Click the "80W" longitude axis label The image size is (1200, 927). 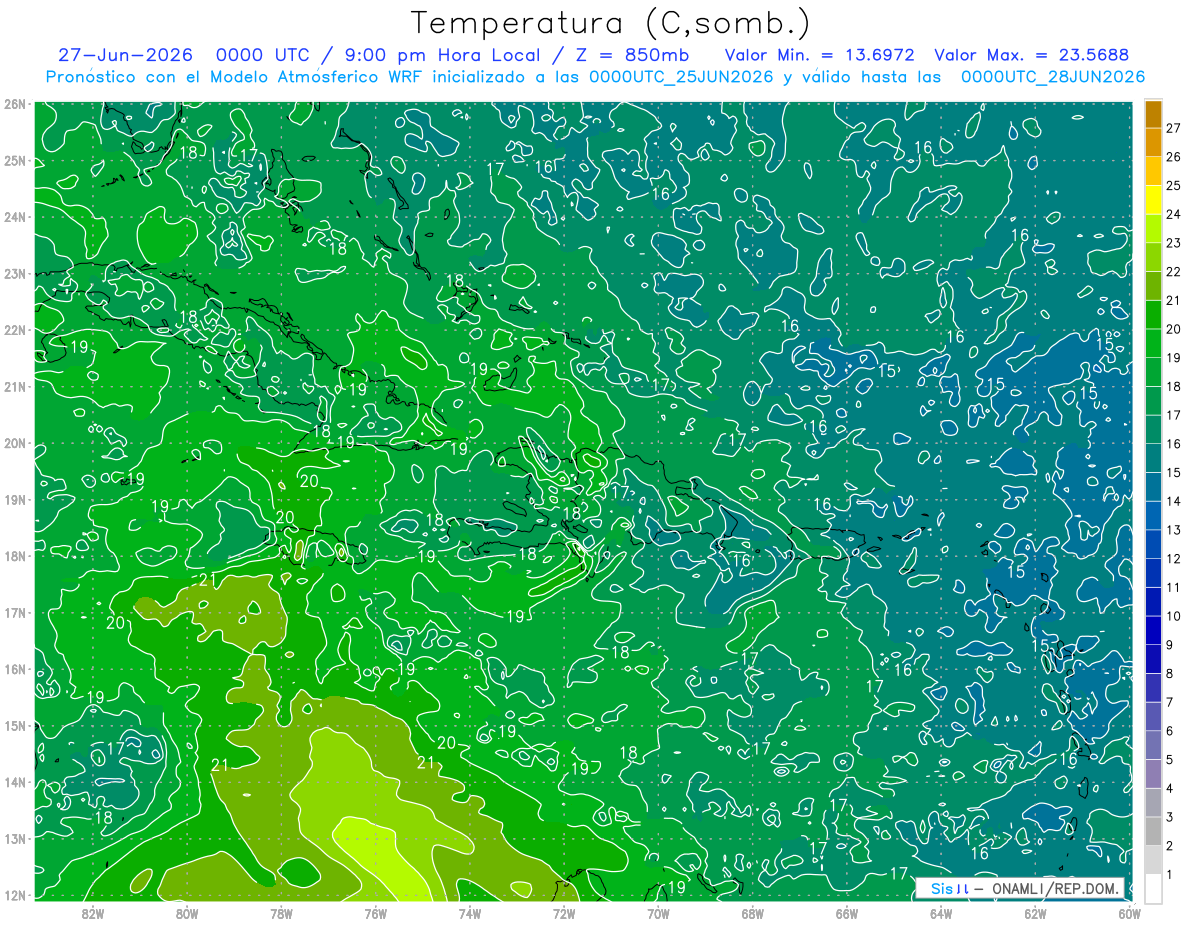[187, 913]
